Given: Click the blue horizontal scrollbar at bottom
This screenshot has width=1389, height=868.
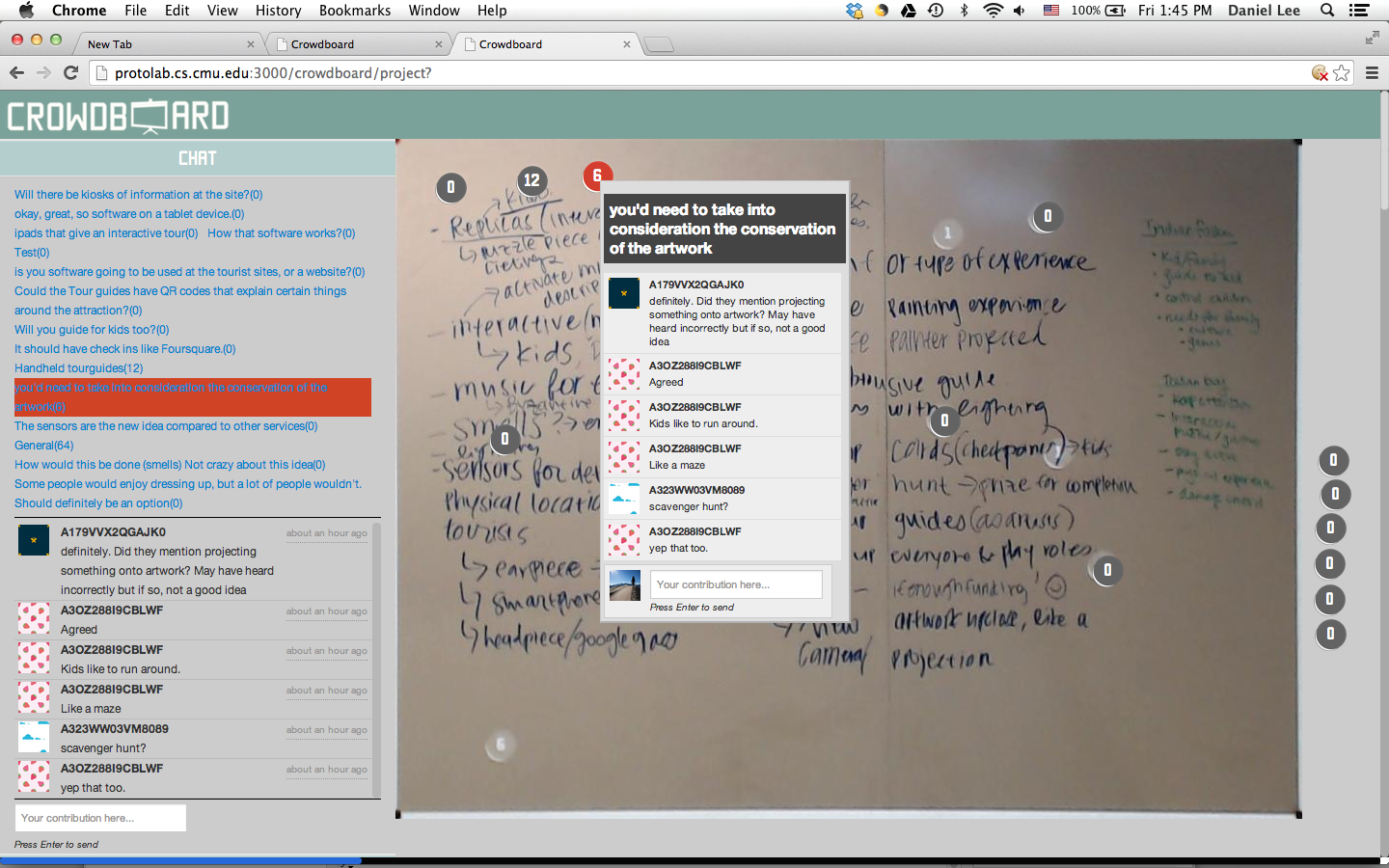Looking at the screenshot, I should (180, 860).
